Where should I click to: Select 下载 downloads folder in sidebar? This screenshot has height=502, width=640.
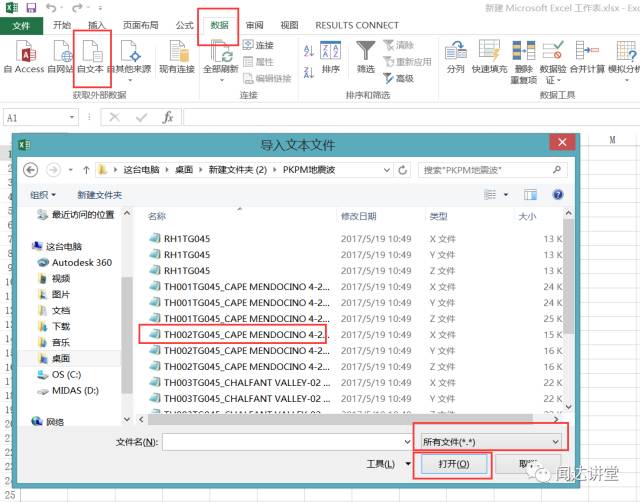(x=54, y=326)
